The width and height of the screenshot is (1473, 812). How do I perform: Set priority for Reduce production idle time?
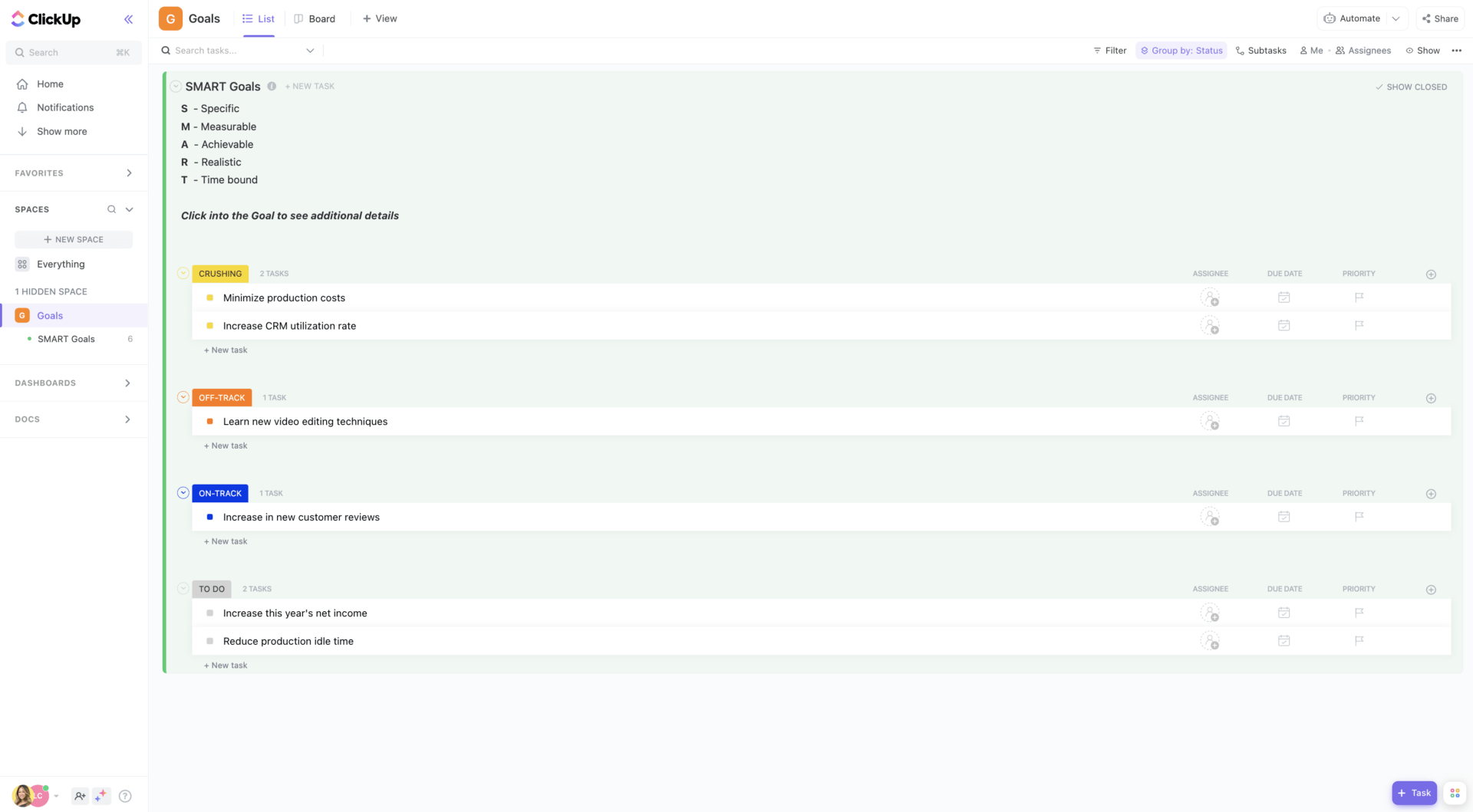click(x=1359, y=641)
